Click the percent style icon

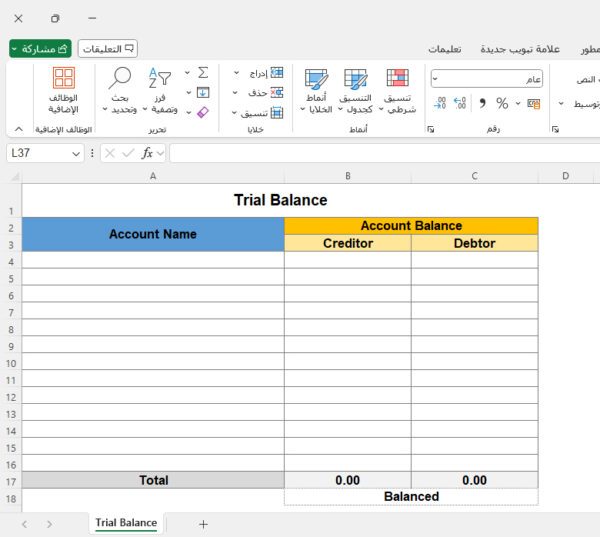(502, 103)
